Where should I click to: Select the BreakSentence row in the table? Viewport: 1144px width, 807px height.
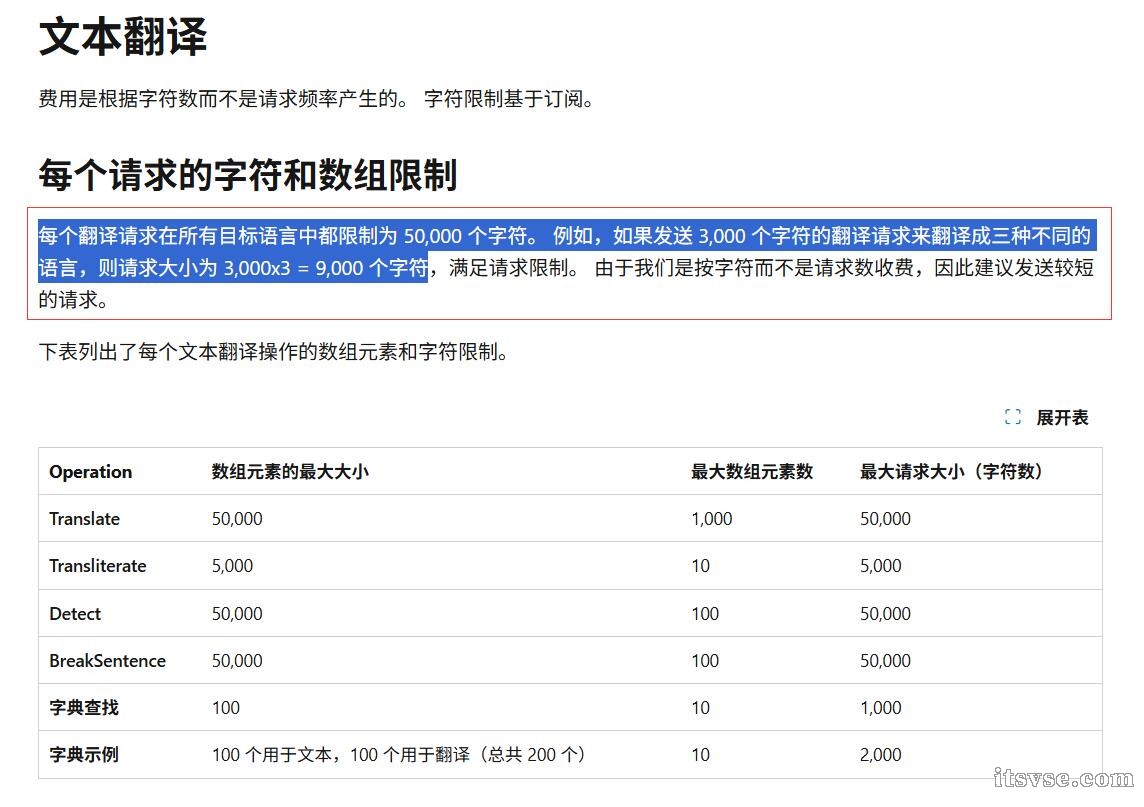[x=107, y=660]
